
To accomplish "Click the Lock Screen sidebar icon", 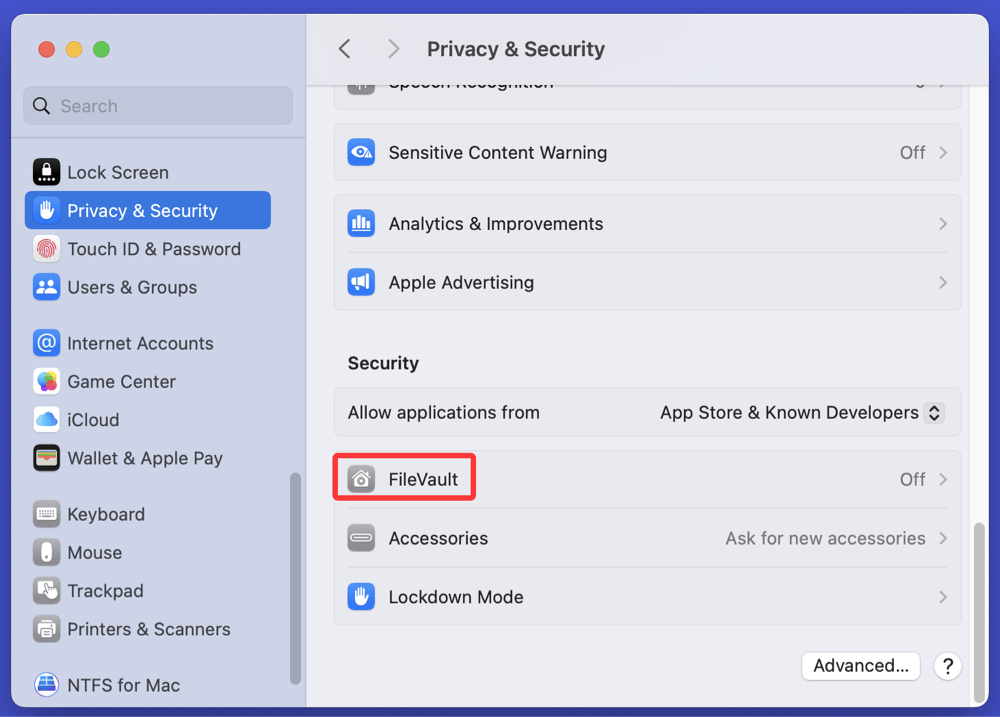I will [46, 172].
